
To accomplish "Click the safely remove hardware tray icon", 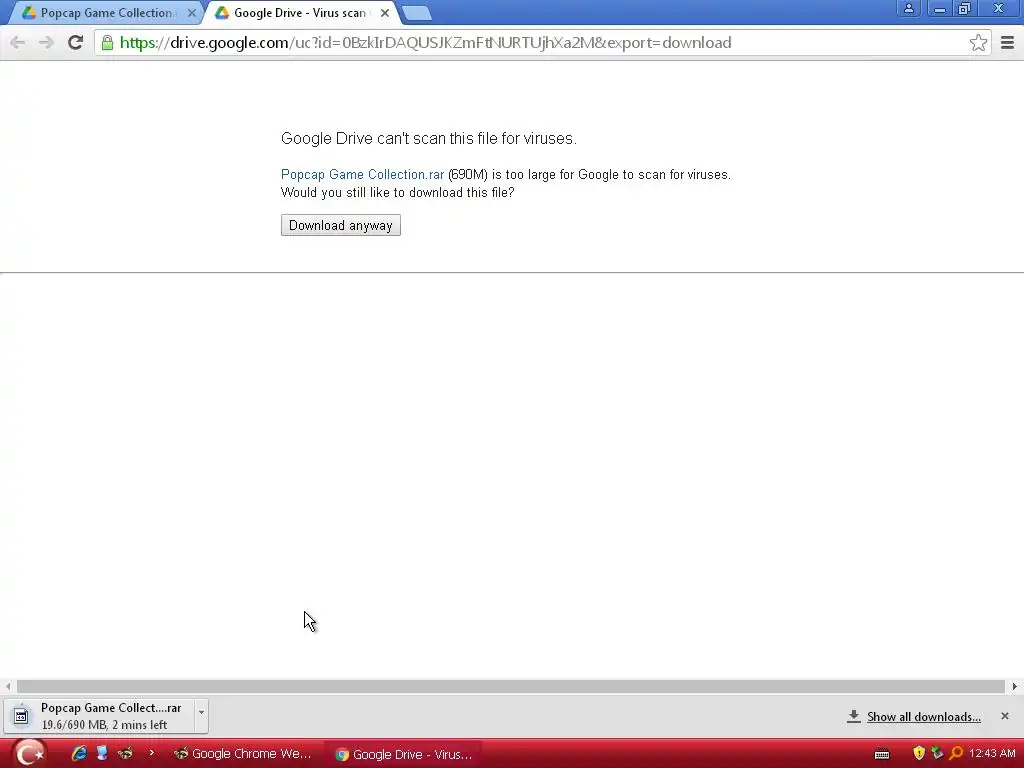I will tap(937, 754).
